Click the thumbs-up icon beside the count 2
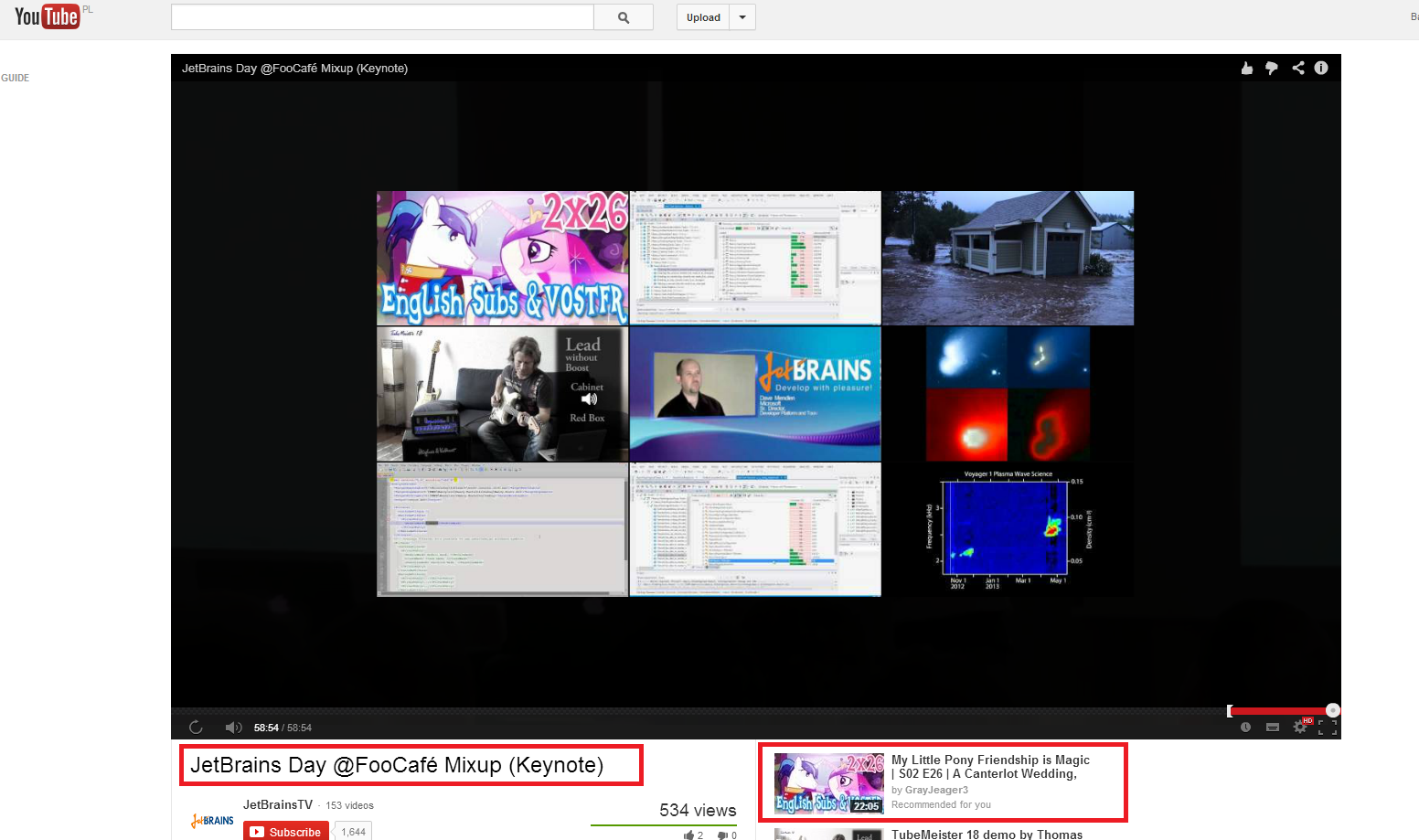 point(688,835)
